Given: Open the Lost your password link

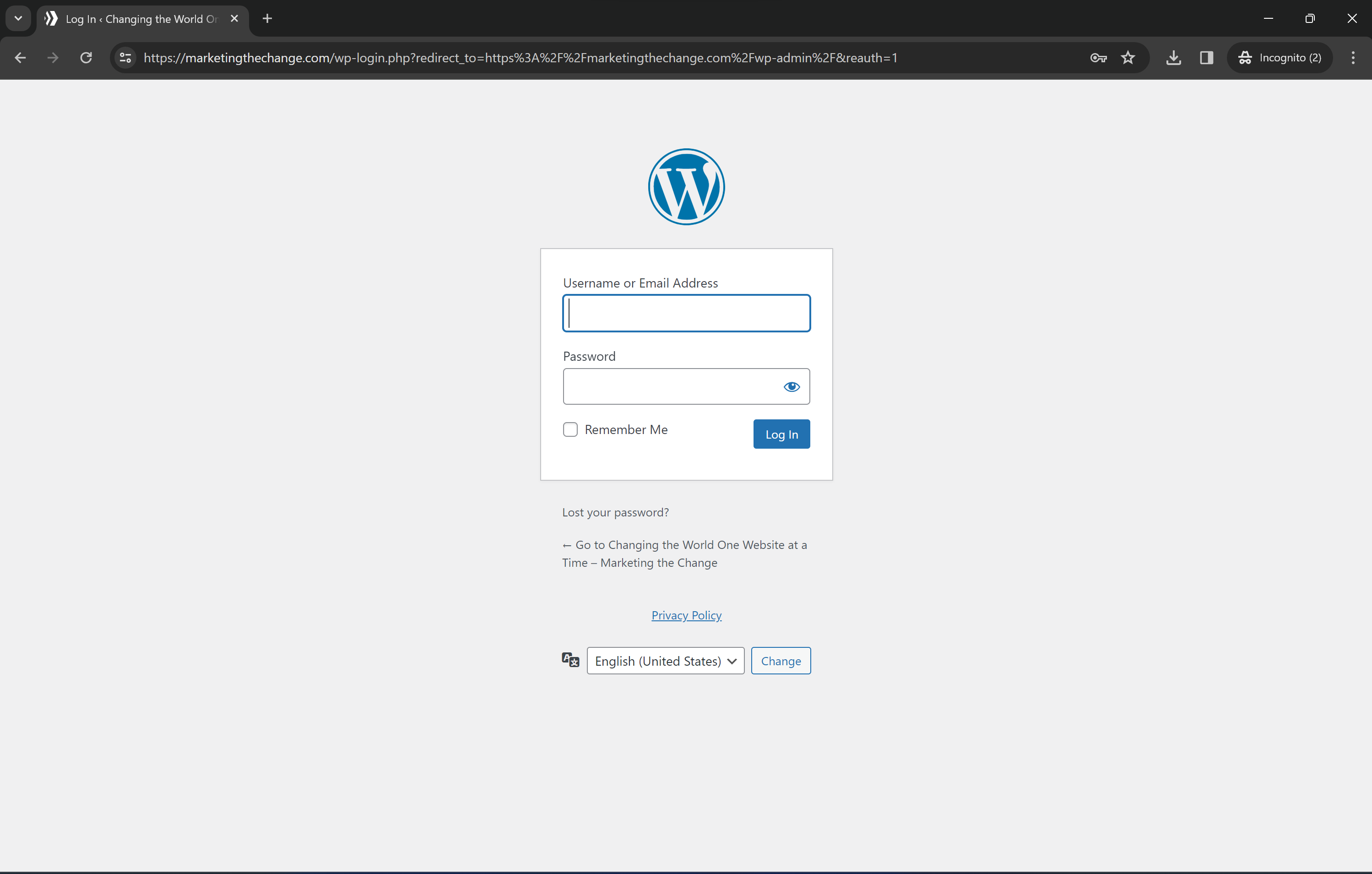Looking at the screenshot, I should click(615, 512).
